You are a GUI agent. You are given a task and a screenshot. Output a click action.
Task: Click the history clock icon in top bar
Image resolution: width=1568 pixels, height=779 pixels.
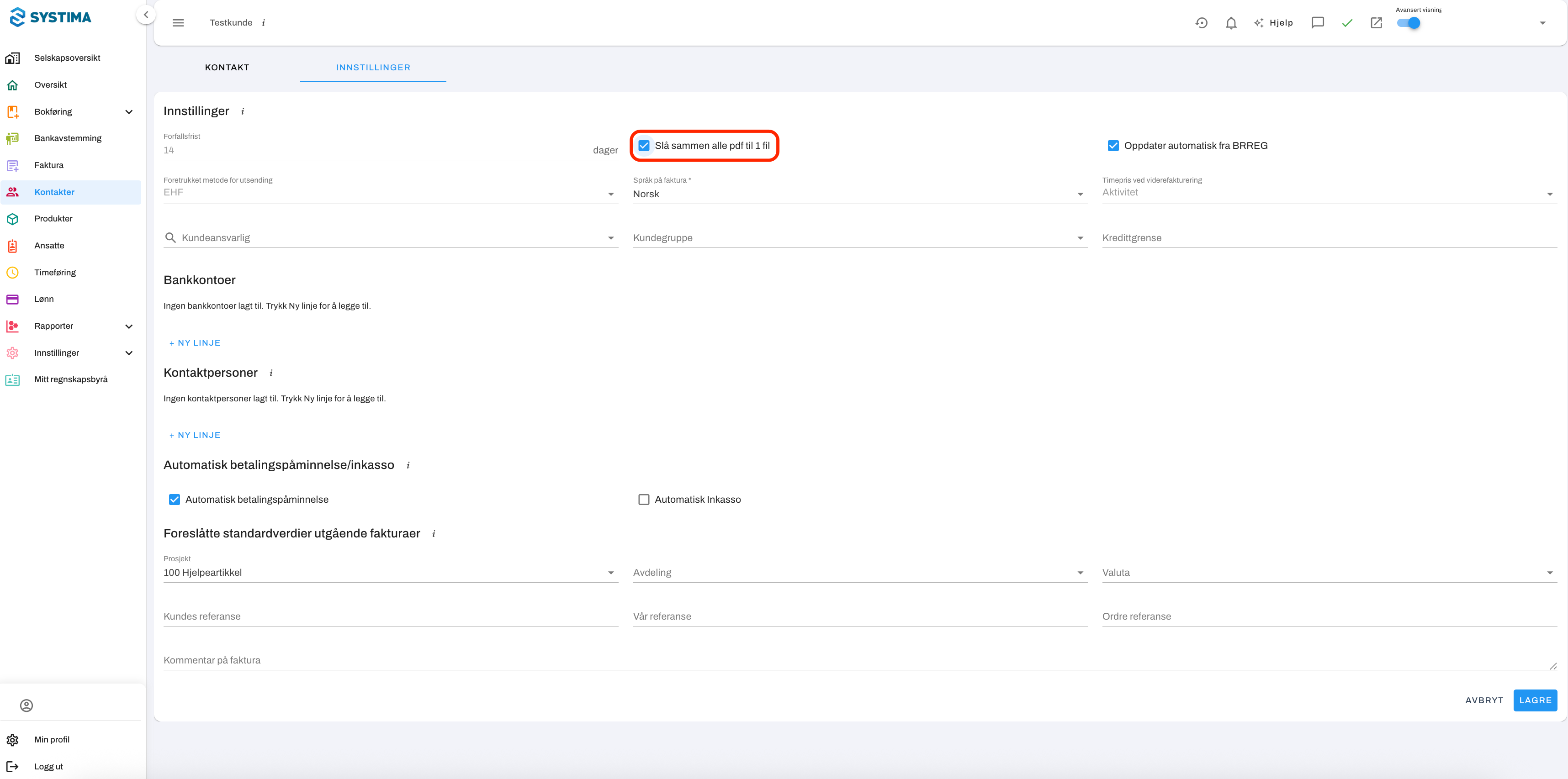pyautogui.click(x=1201, y=23)
